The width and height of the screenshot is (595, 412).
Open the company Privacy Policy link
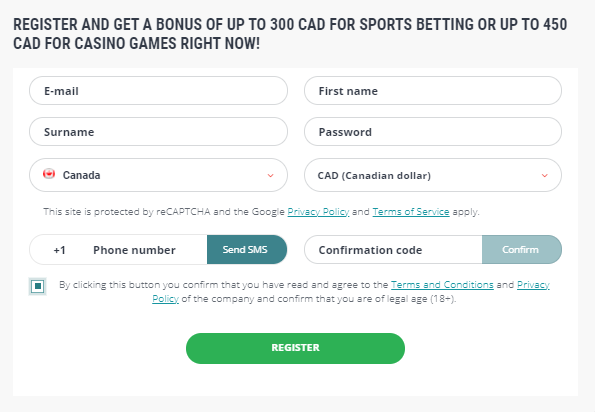(533, 285)
